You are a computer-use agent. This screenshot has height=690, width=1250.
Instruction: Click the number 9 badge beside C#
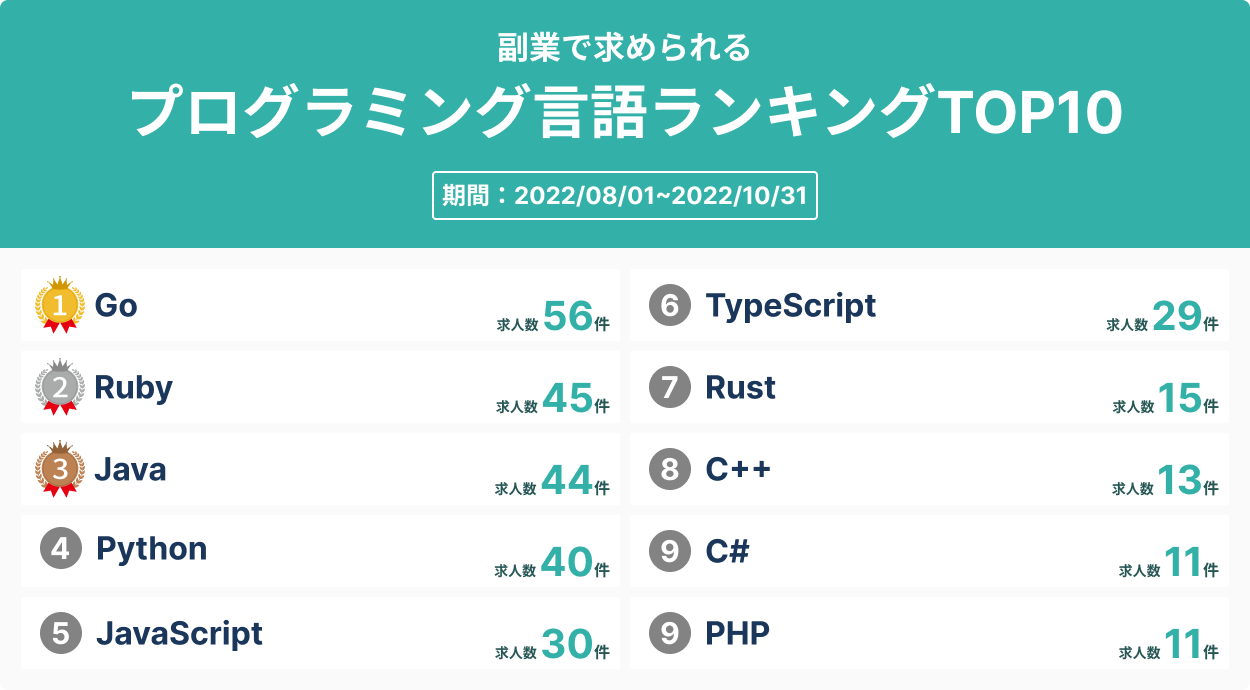670,551
